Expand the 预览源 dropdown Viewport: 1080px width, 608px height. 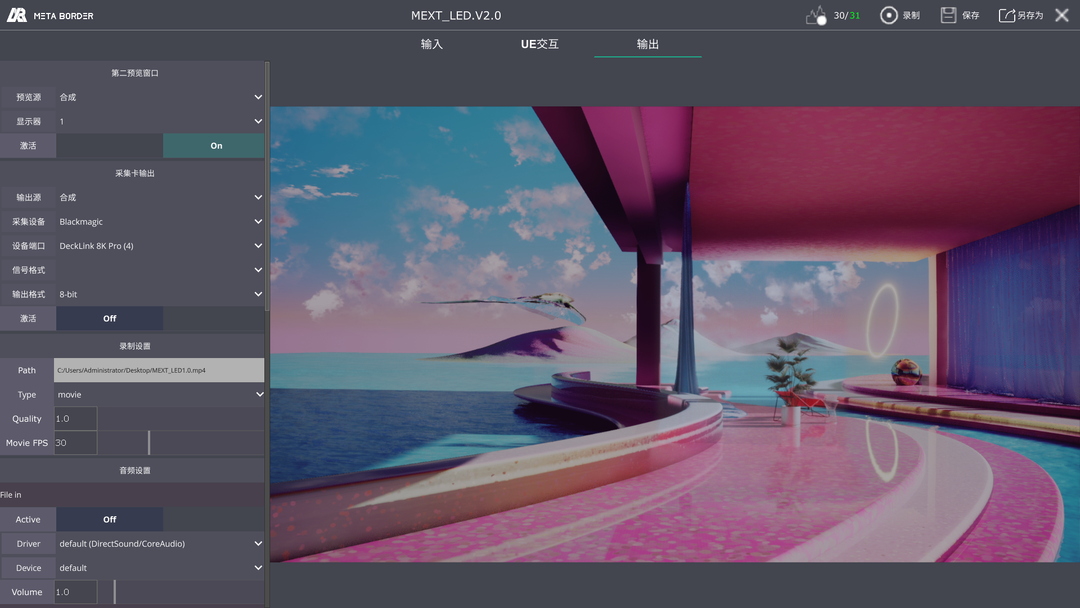point(160,97)
